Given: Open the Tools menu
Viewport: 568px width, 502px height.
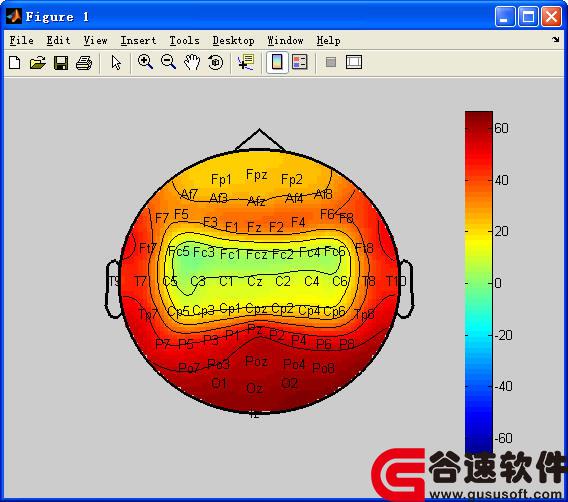Looking at the screenshot, I should [x=184, y=41].
